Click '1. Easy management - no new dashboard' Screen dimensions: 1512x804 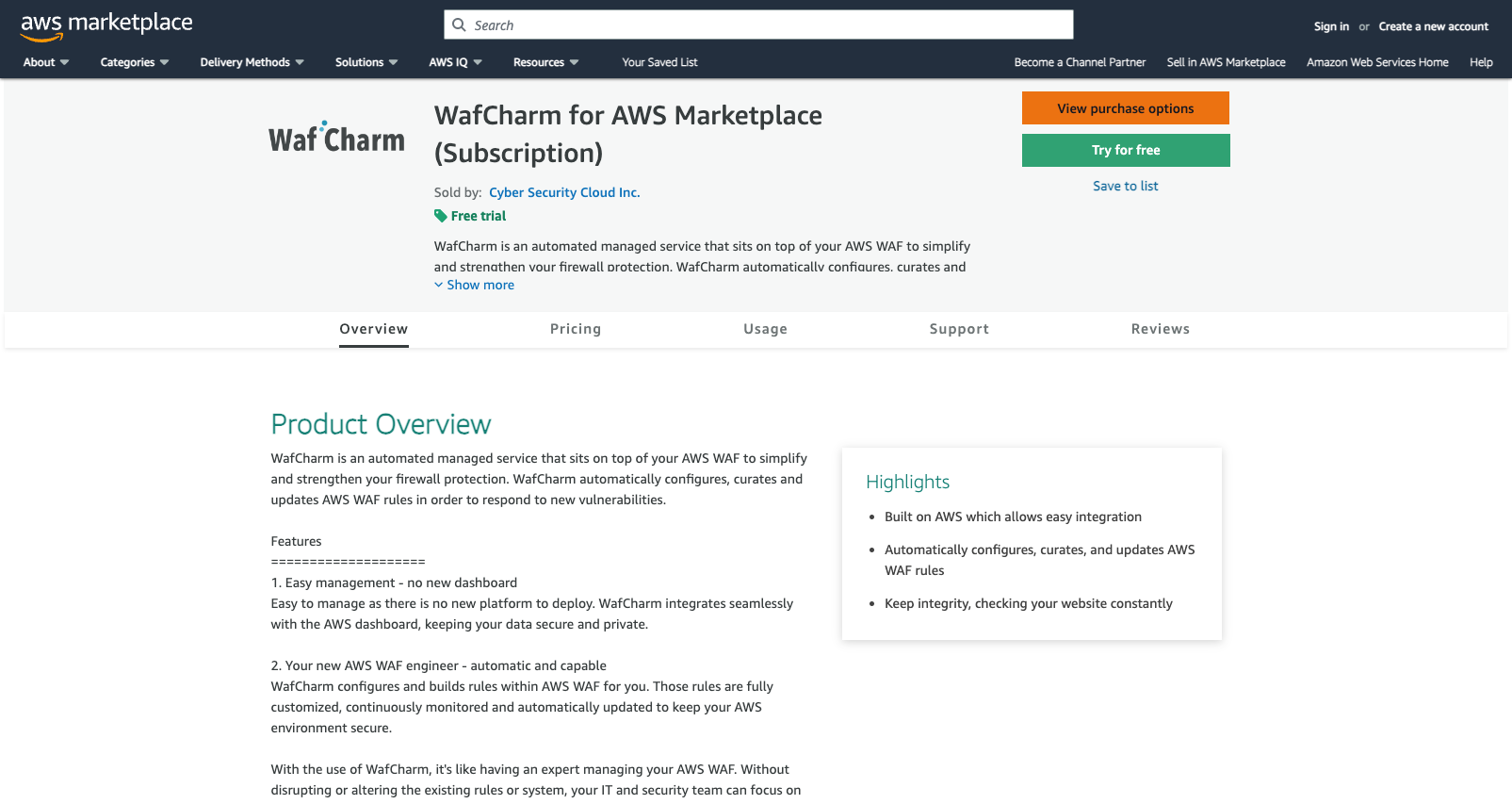pos(394,582)
